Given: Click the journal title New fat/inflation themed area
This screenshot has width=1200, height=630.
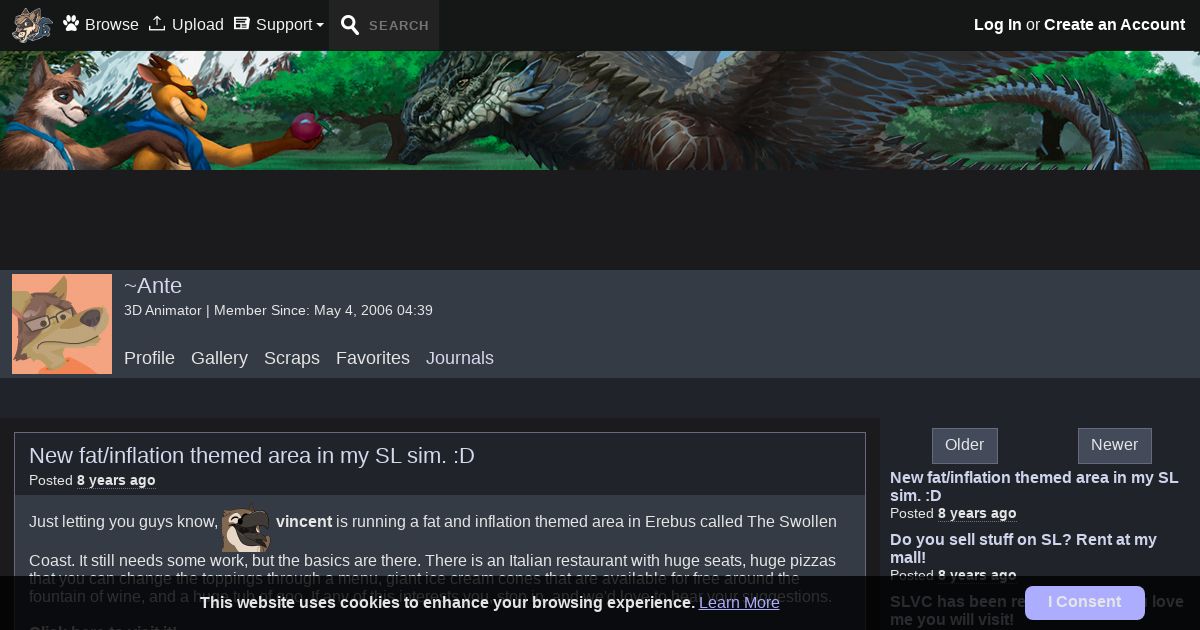Looking at the screenshot, I should click(252, 456).
